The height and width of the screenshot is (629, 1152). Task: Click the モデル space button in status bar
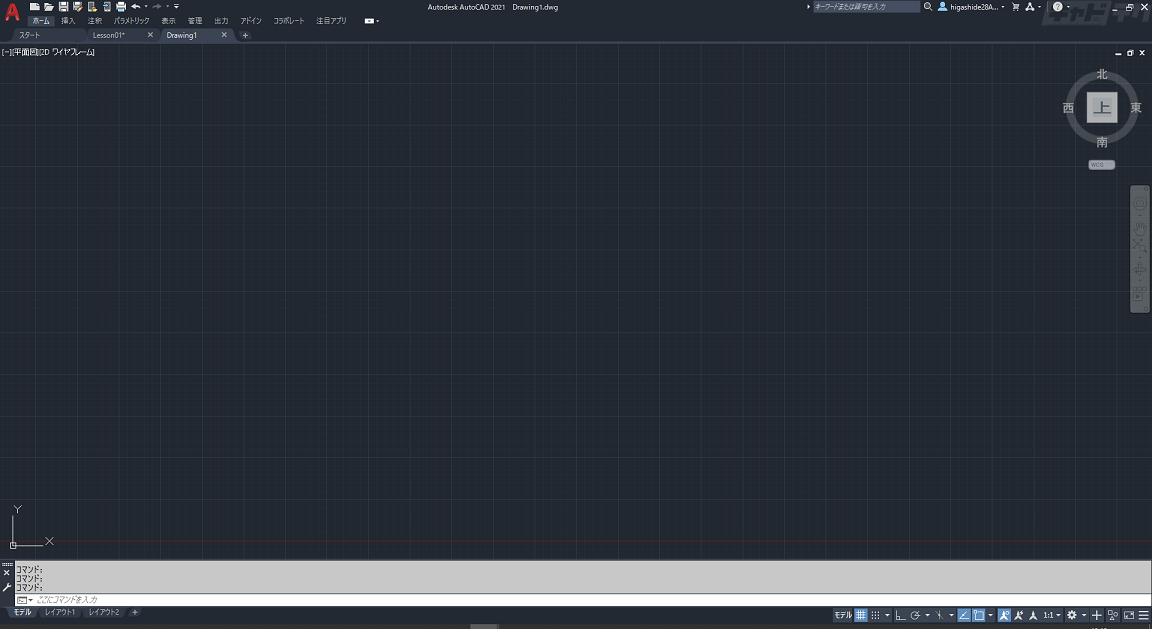(x=843, y=615)
